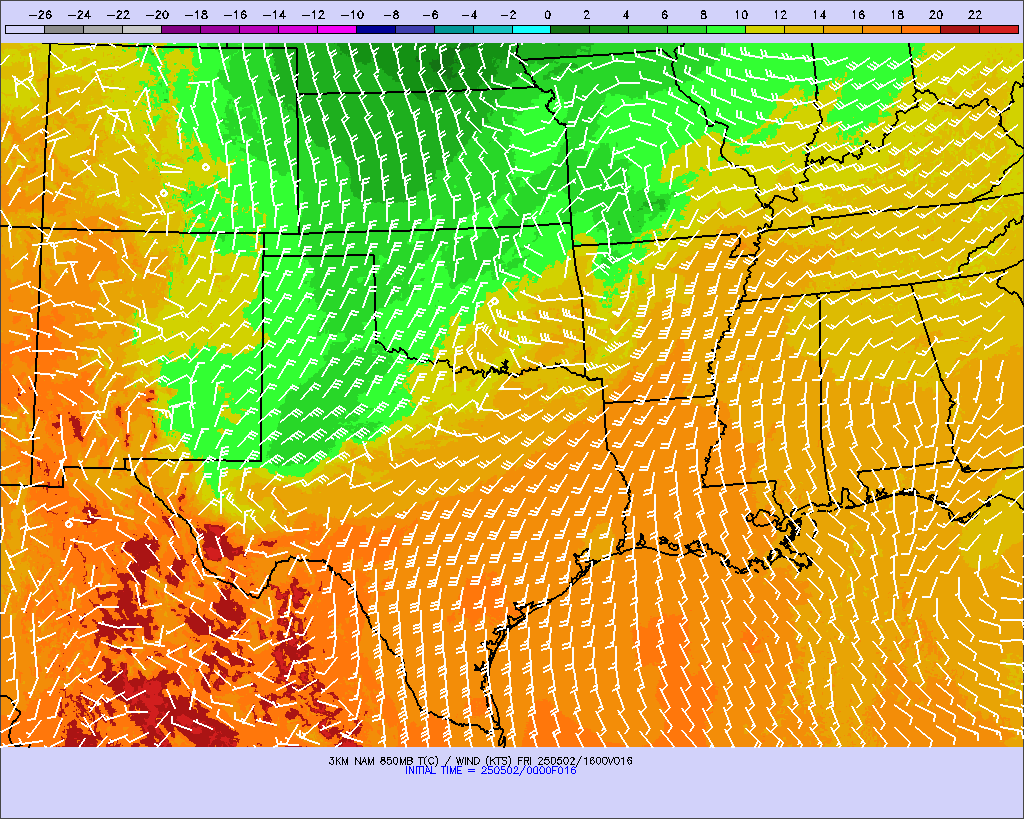The image size is (1024, 819).
Task: Click dark red swatch between 20 and 22
Action: coord(960,29)
